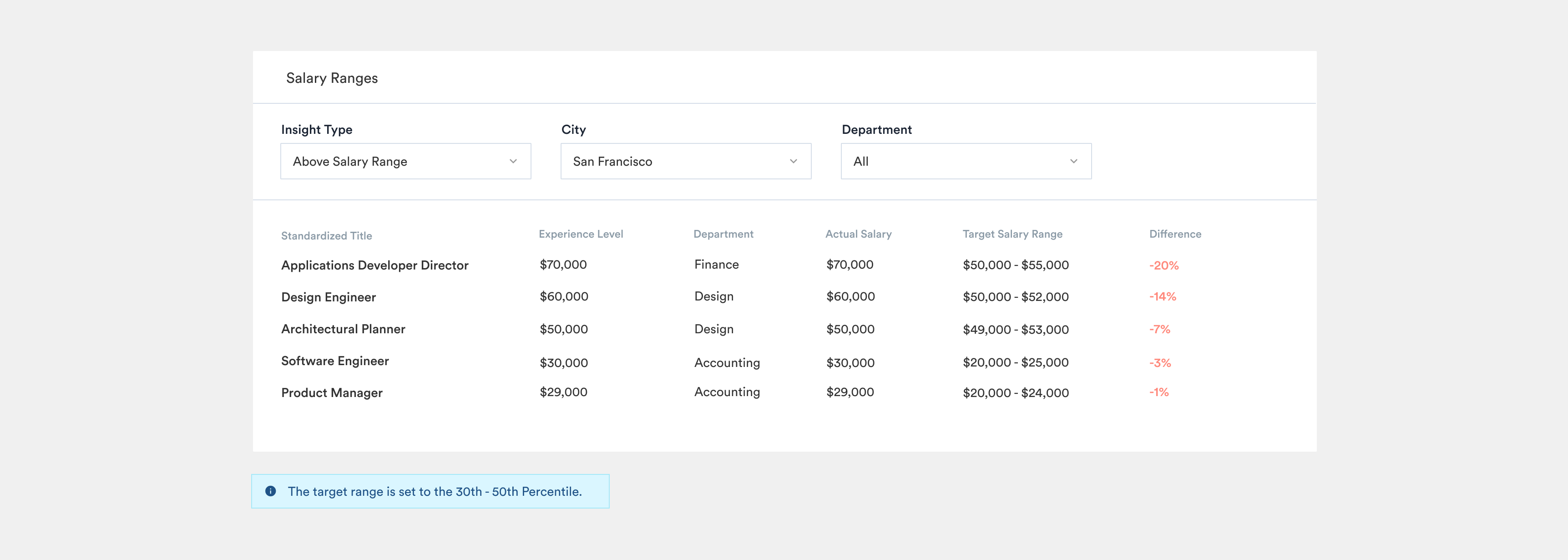Click the -7% difference value
Screen dimensions: 1568x560
(1159, 329)
